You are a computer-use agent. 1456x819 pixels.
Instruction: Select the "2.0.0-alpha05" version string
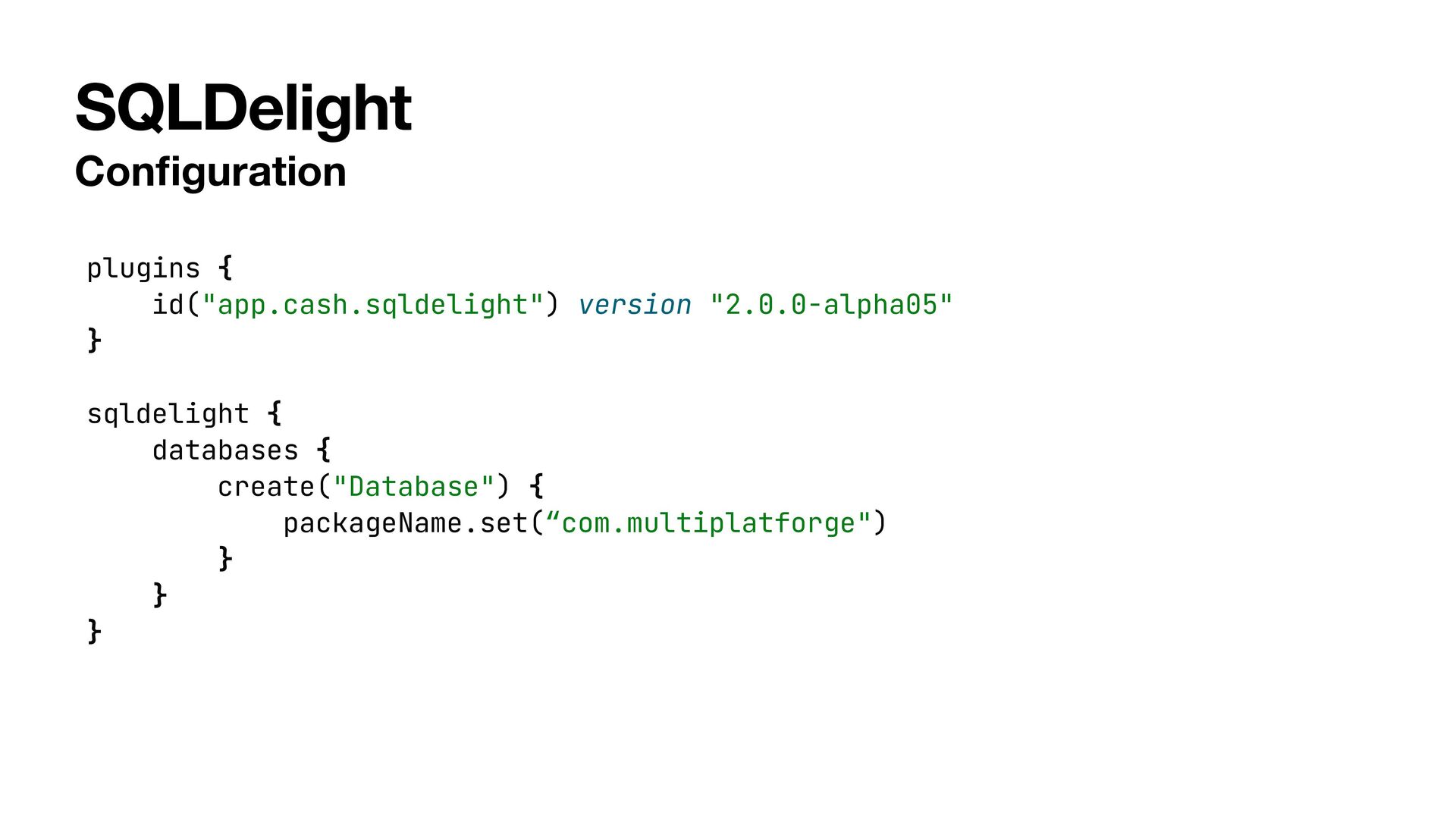pos(831,305)
